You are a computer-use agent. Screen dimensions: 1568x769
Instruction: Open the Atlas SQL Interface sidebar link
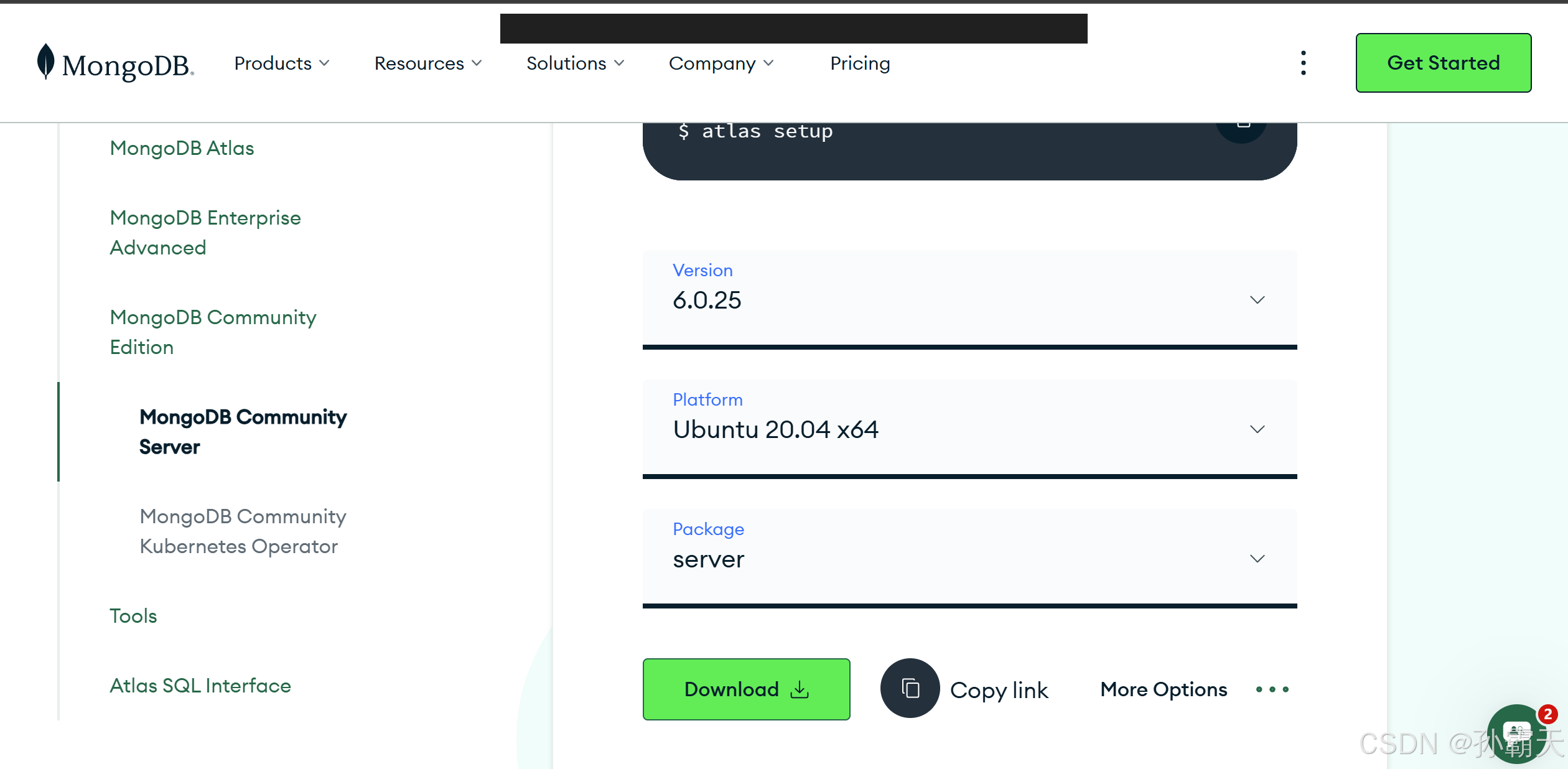200,686
